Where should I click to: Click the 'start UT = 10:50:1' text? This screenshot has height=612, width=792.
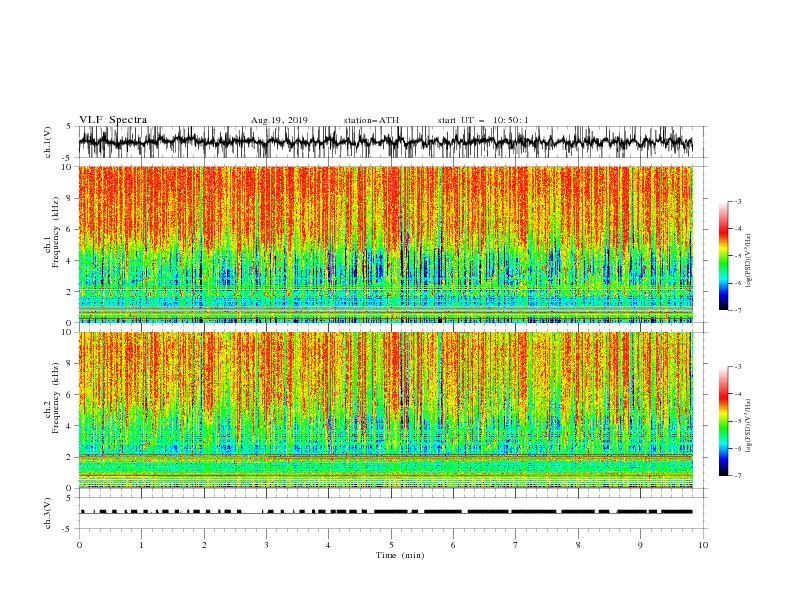[483, 120]
